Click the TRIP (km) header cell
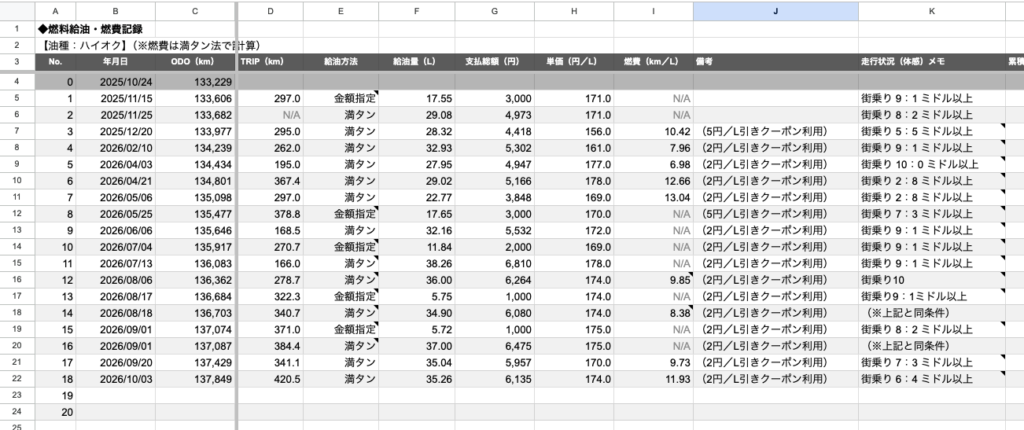The height and width of the screenshot is (430, 1024). click(270, 61)
